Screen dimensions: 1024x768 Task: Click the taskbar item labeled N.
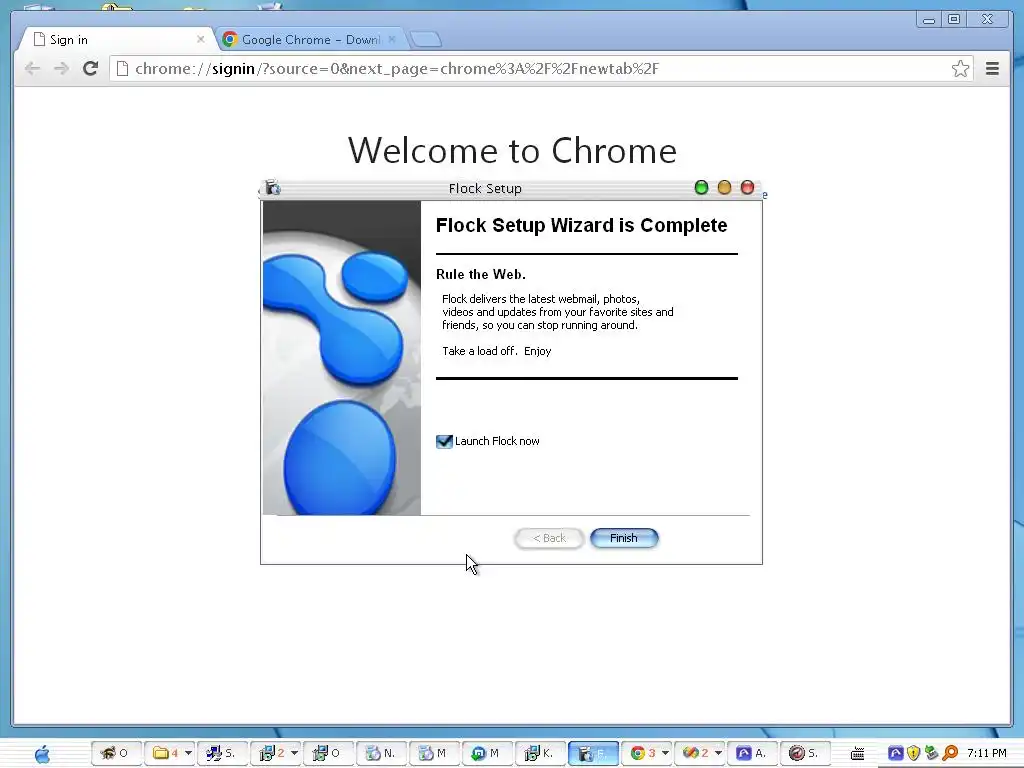click(381, 753)
